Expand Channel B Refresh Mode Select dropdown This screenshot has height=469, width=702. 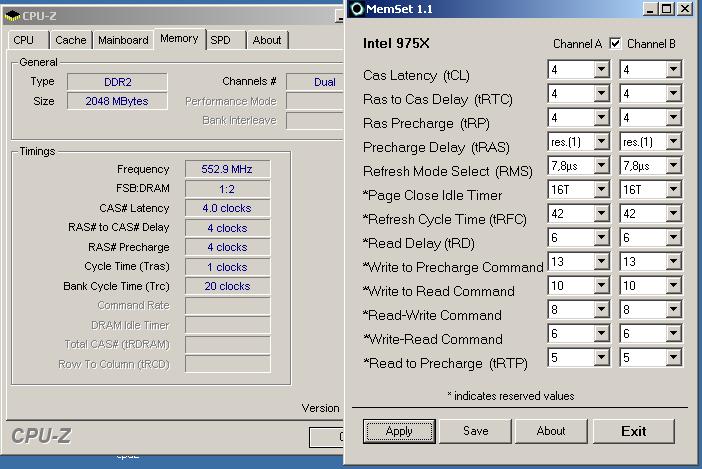pyautogui.click(x=673, y=166)
